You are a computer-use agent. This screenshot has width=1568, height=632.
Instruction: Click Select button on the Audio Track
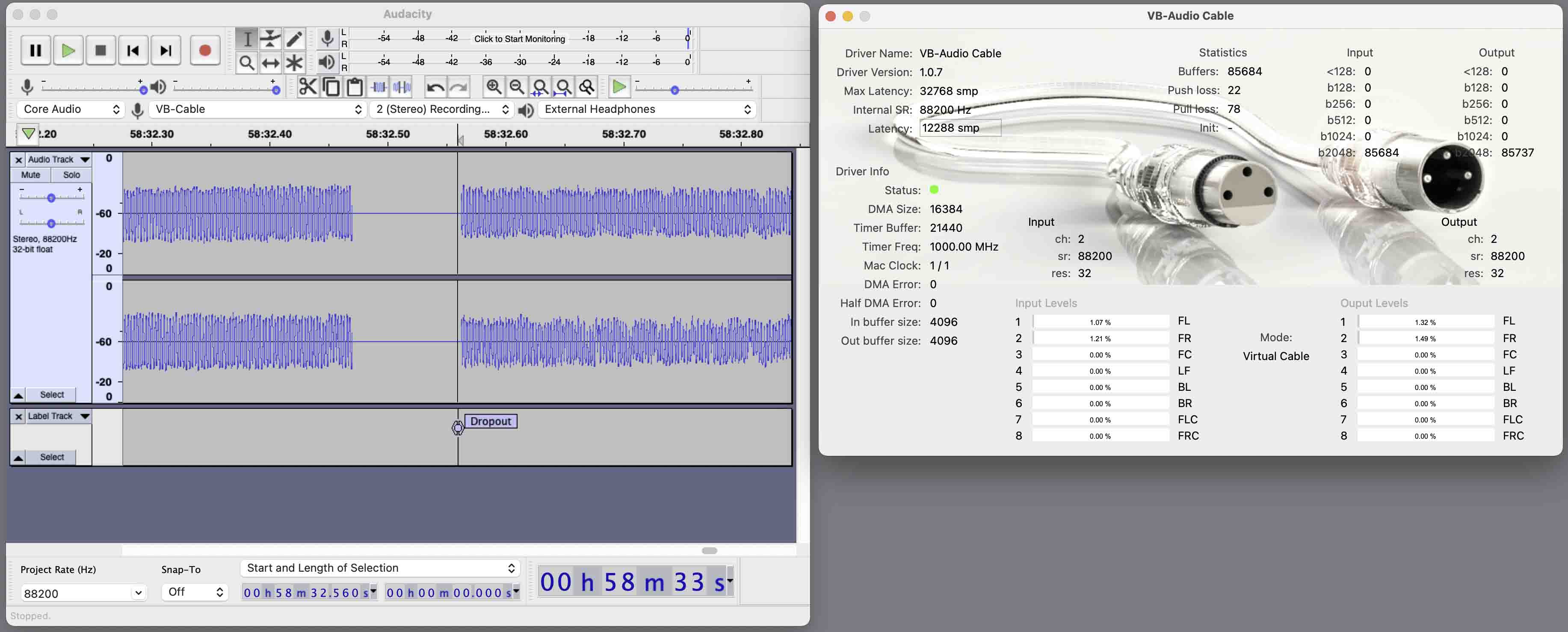52,395
